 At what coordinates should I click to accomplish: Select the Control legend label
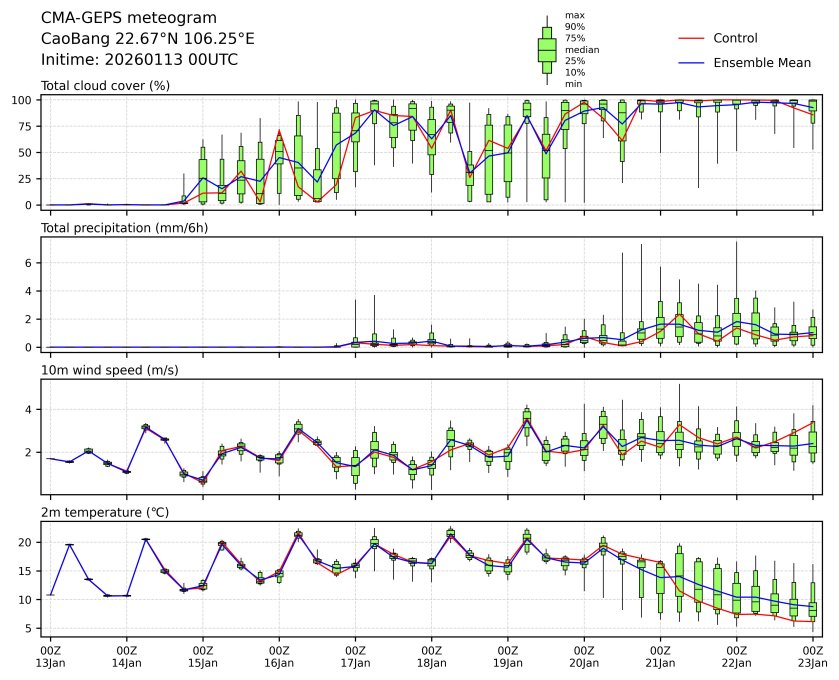pyautogui.click(x=735, y=38)
